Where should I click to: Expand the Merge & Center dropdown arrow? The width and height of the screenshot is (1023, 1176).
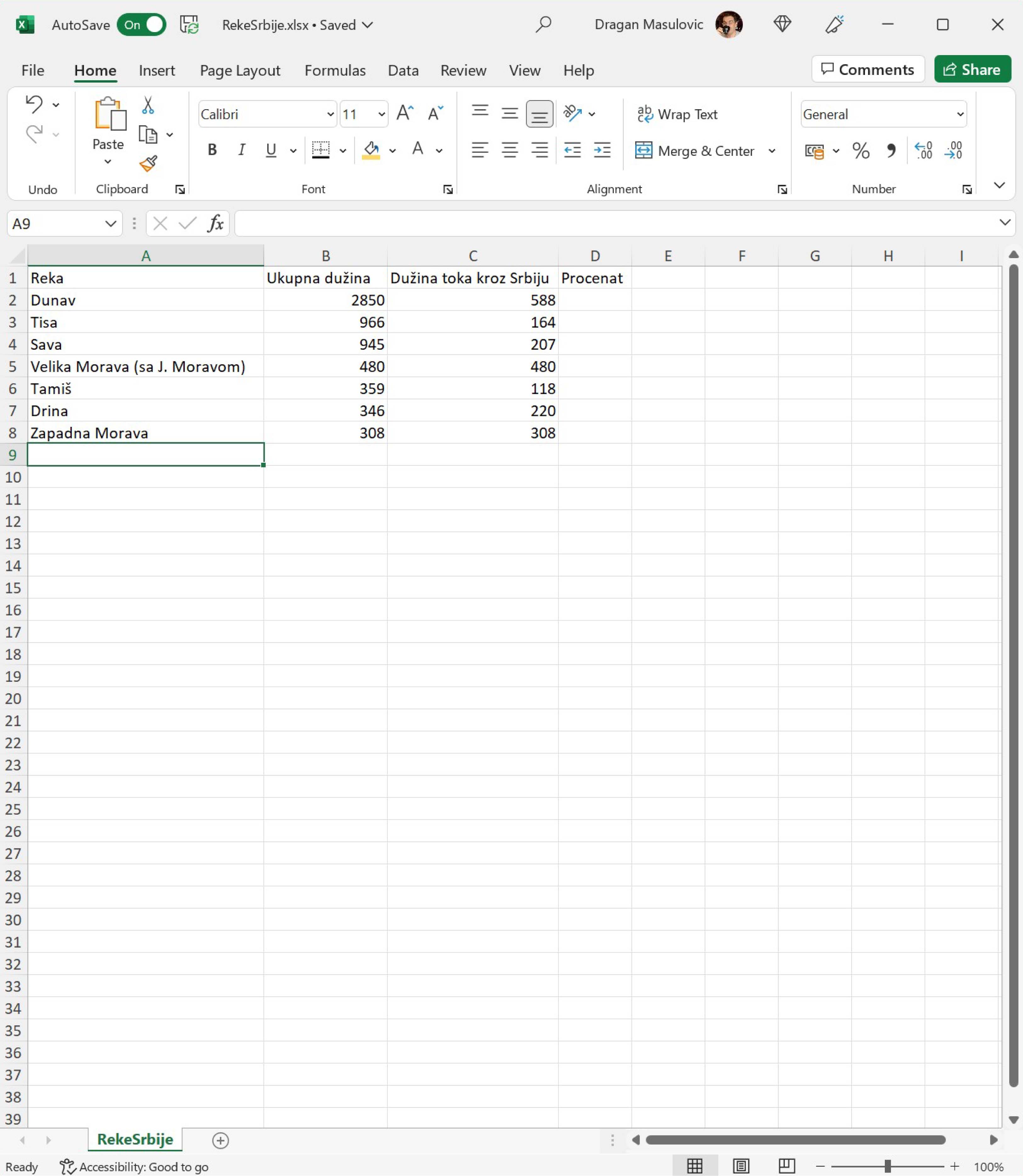click(x=772, y=151)
